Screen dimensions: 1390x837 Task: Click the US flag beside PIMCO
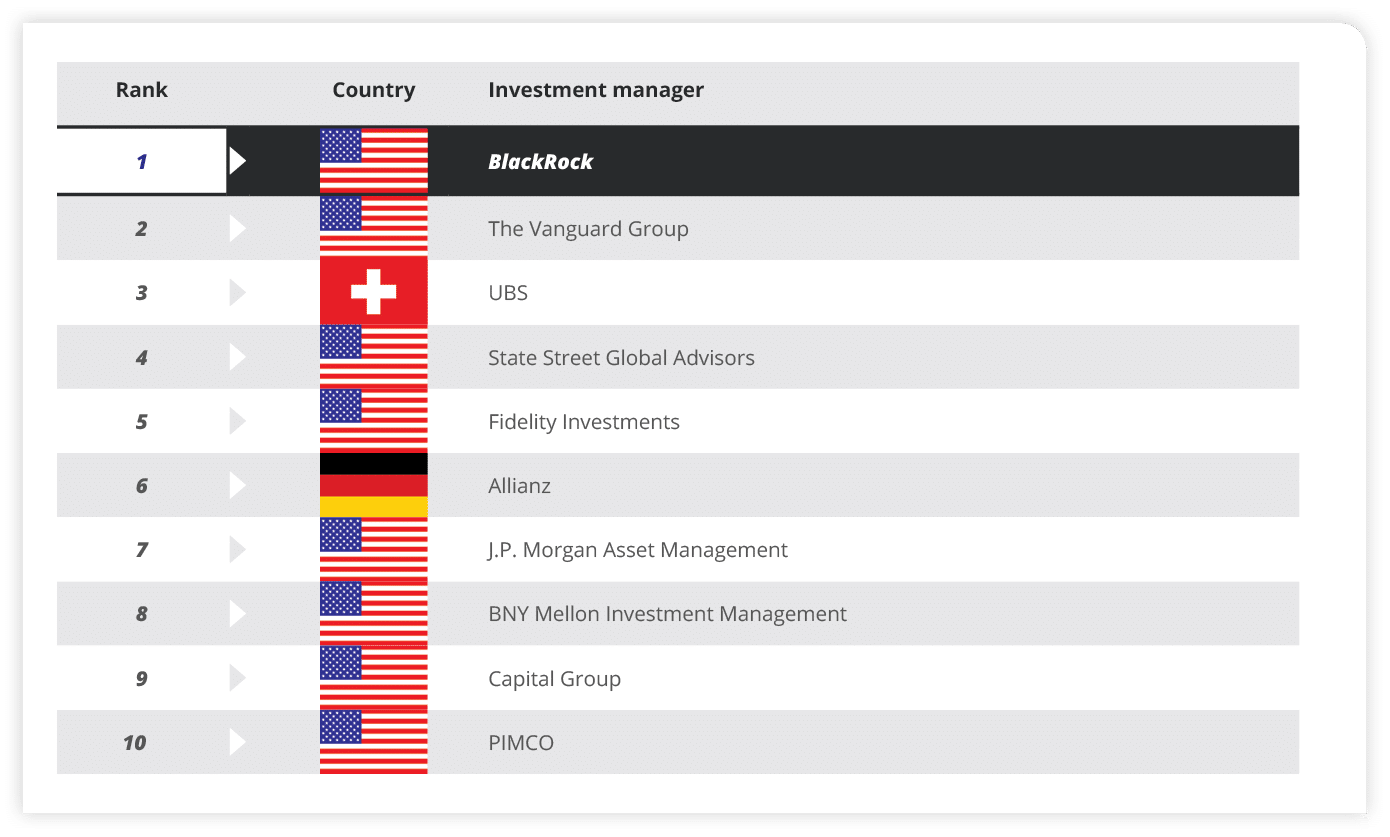pos(373,741)
